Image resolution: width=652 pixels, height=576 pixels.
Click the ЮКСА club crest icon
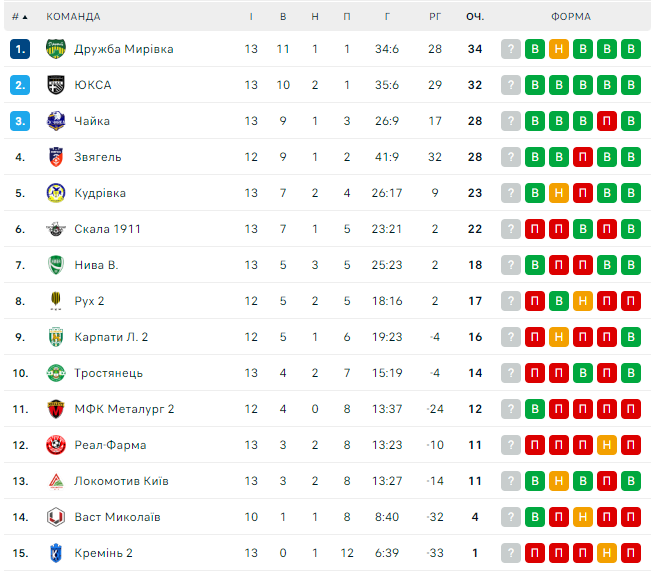click(x=56, y=85)
